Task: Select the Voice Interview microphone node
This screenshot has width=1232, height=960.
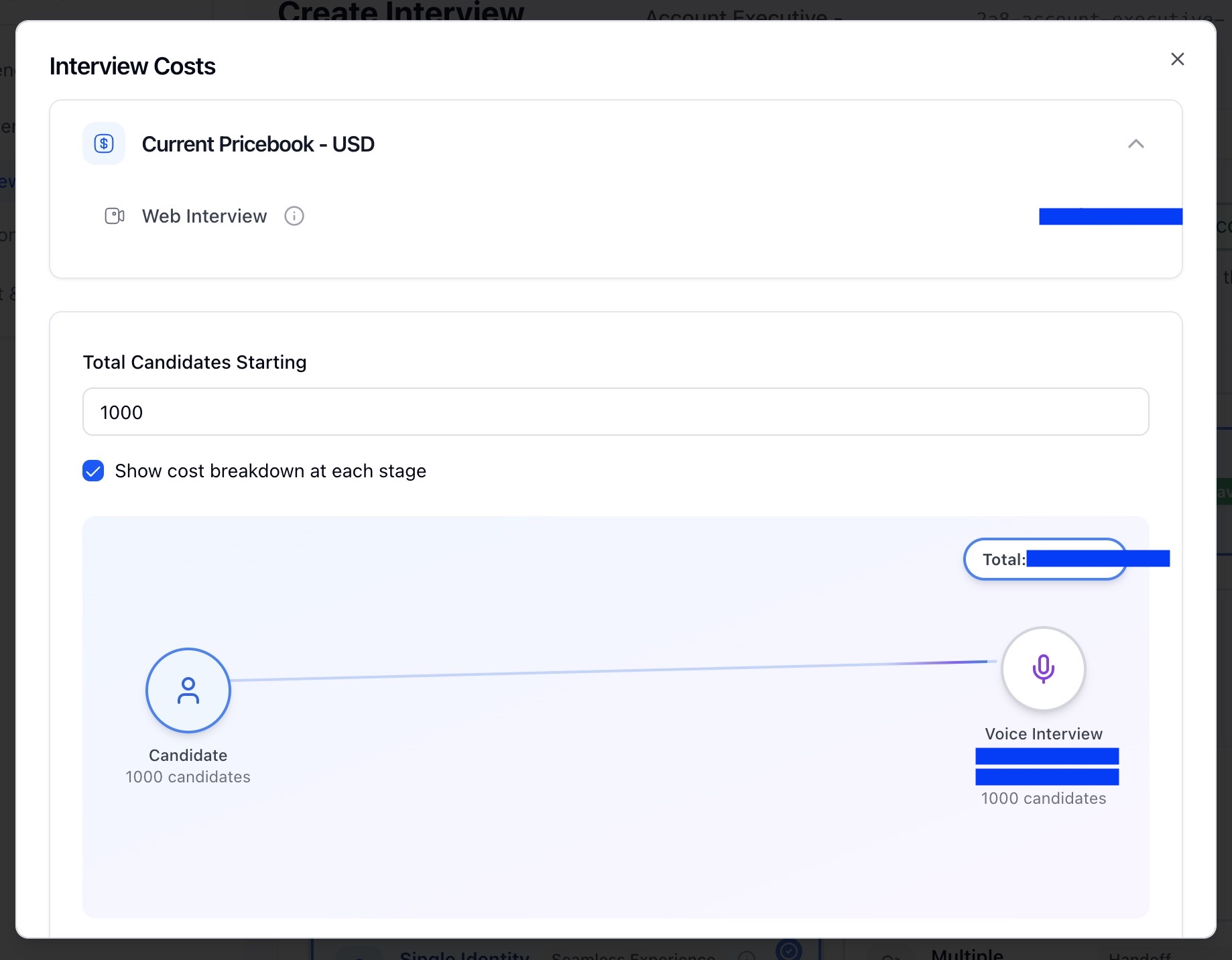Action: (x=1043, y=668)
